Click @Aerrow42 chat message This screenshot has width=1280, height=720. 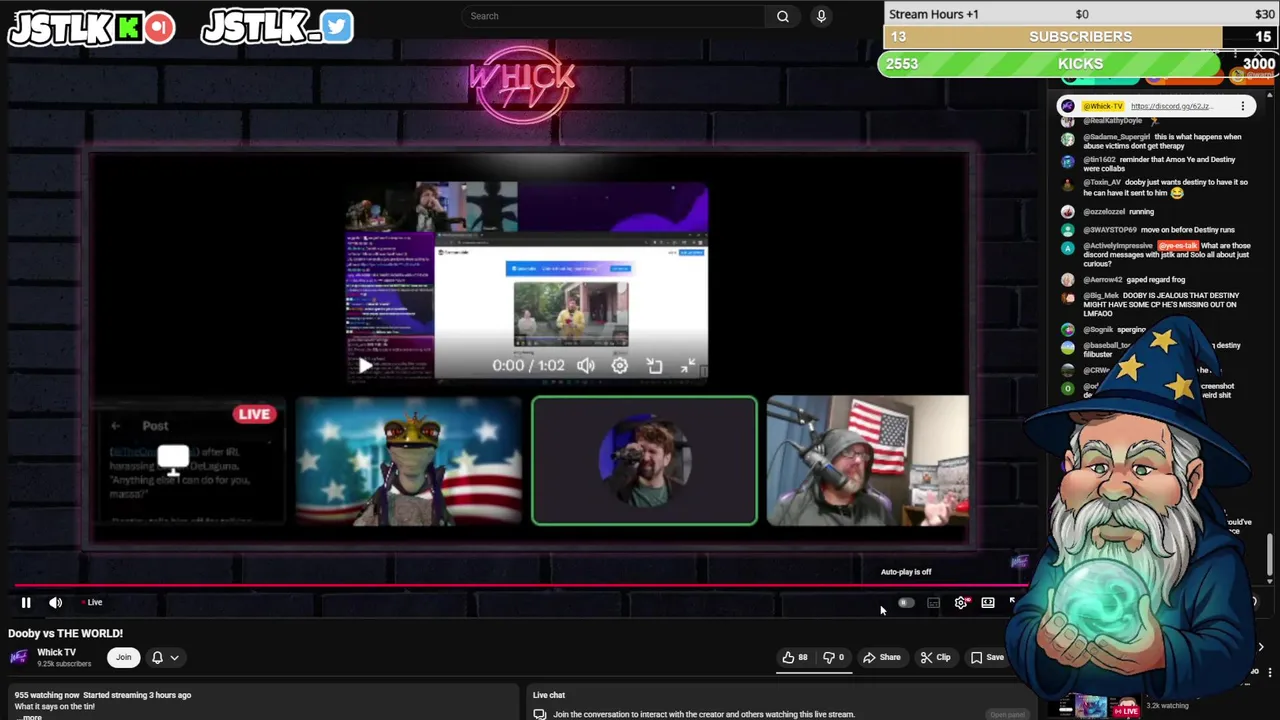(1134, 280)
